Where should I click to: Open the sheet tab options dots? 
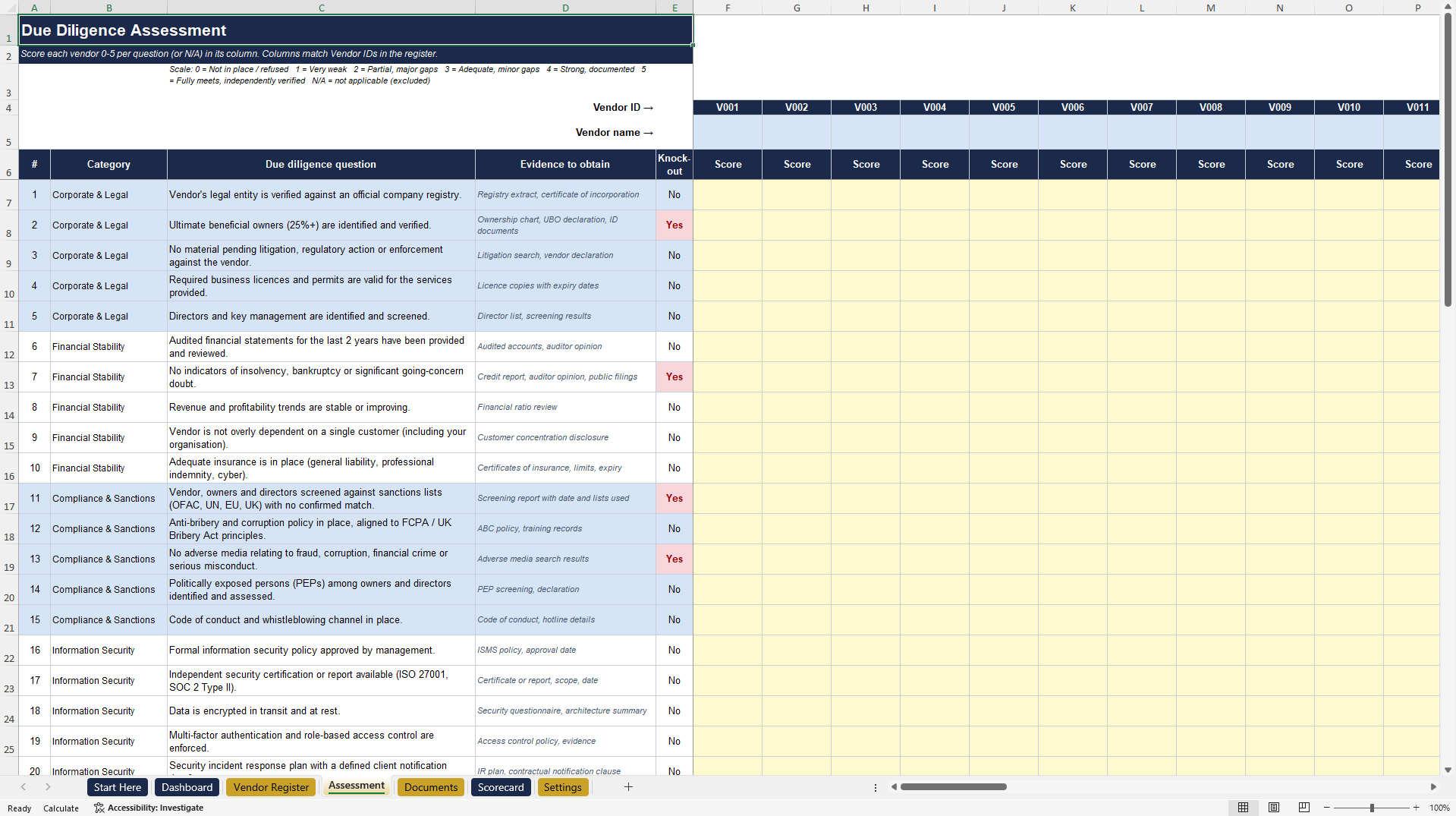coord(876,787)
